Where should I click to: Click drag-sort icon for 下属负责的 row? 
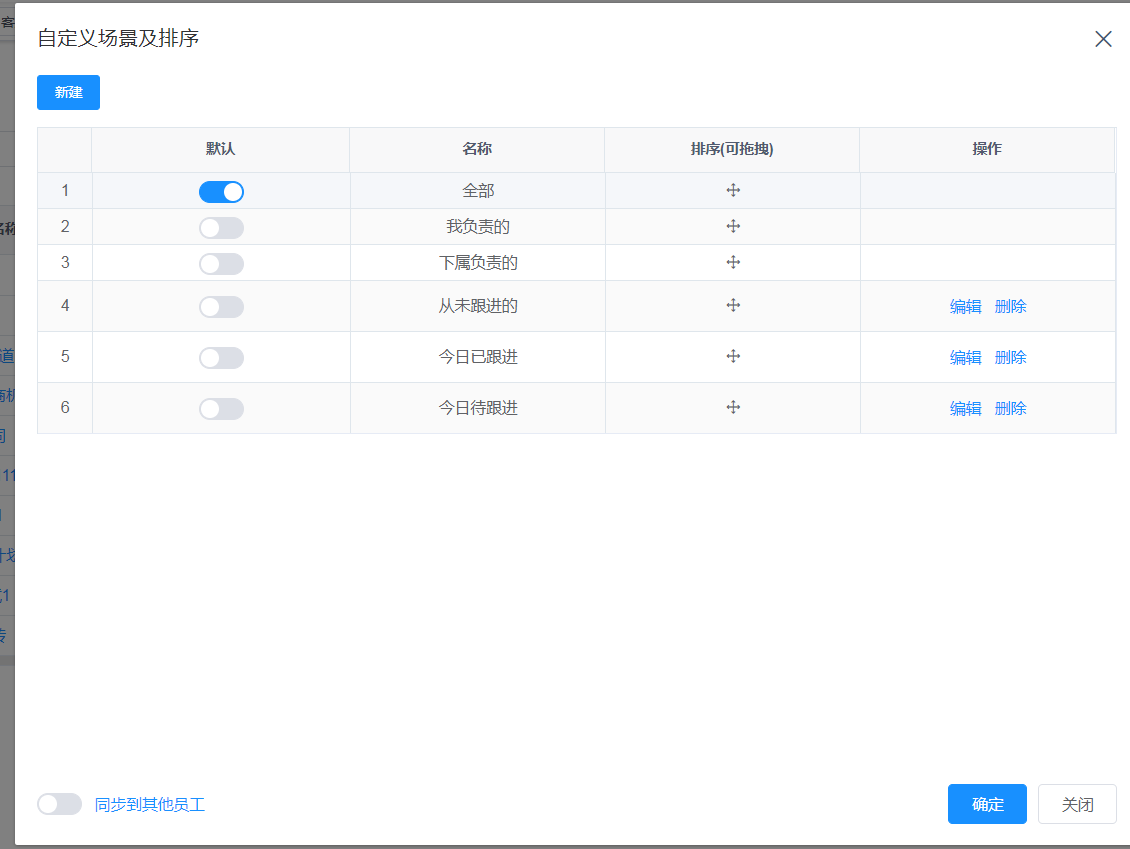pos(733,263)
